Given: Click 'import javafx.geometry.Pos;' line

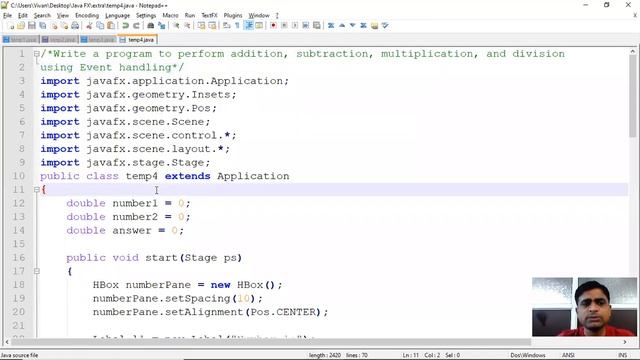Looking at the screenshot, I should click(x=128, y=109).
